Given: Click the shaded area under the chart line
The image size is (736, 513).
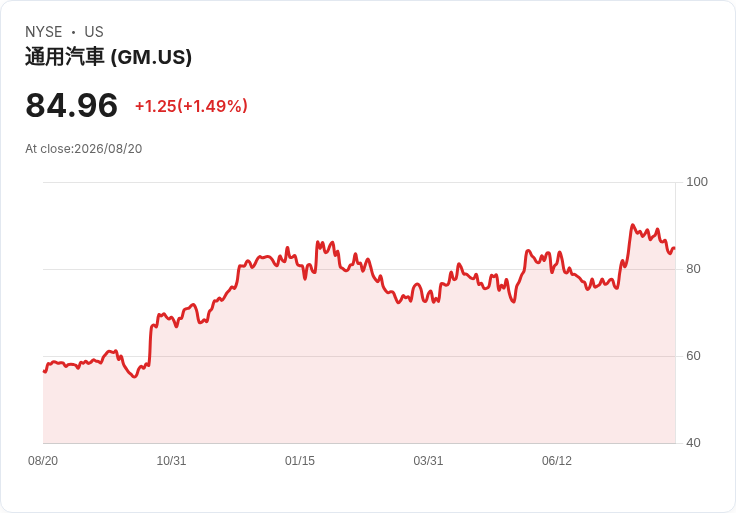Looking at the screenshot, I should pyautogui.click(x=359, y=375).
